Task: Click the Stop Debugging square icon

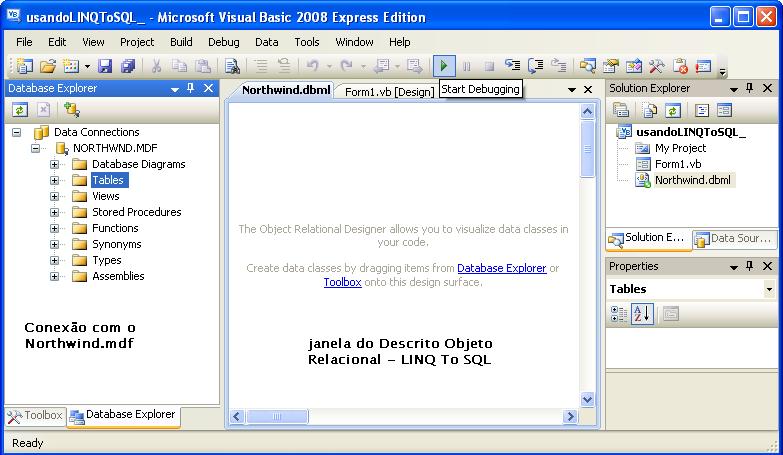Action: tap(489, 66)
